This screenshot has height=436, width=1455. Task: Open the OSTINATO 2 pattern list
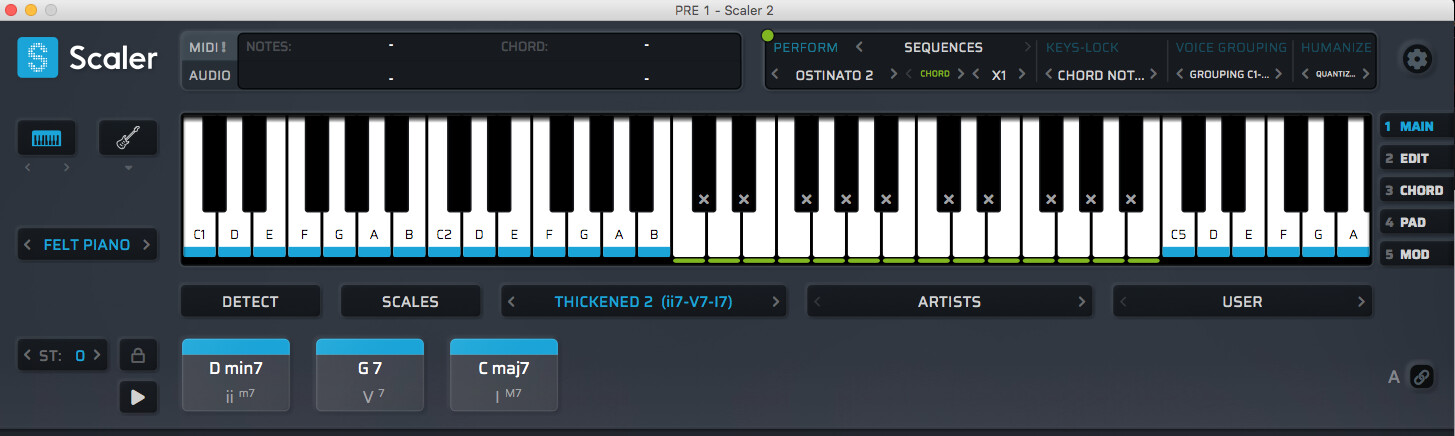point(834,75)
